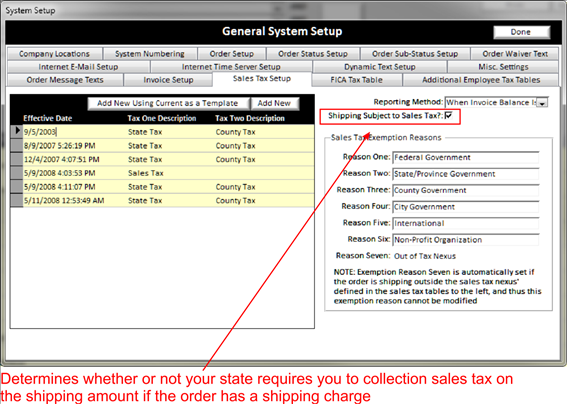Toggle Shipping Subject to Sales Tax checkbox
The height and width of the screenshot is (404, 567).
448,115
